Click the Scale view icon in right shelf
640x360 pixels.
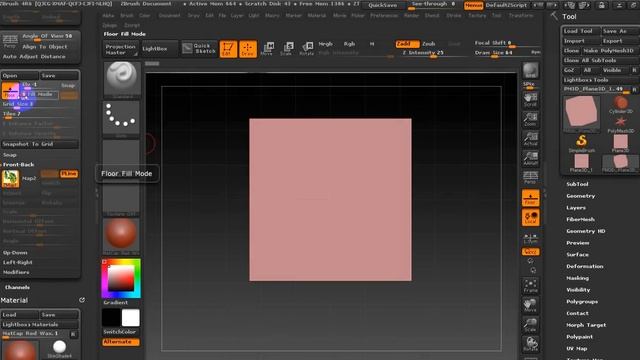[x=530, y=324]
